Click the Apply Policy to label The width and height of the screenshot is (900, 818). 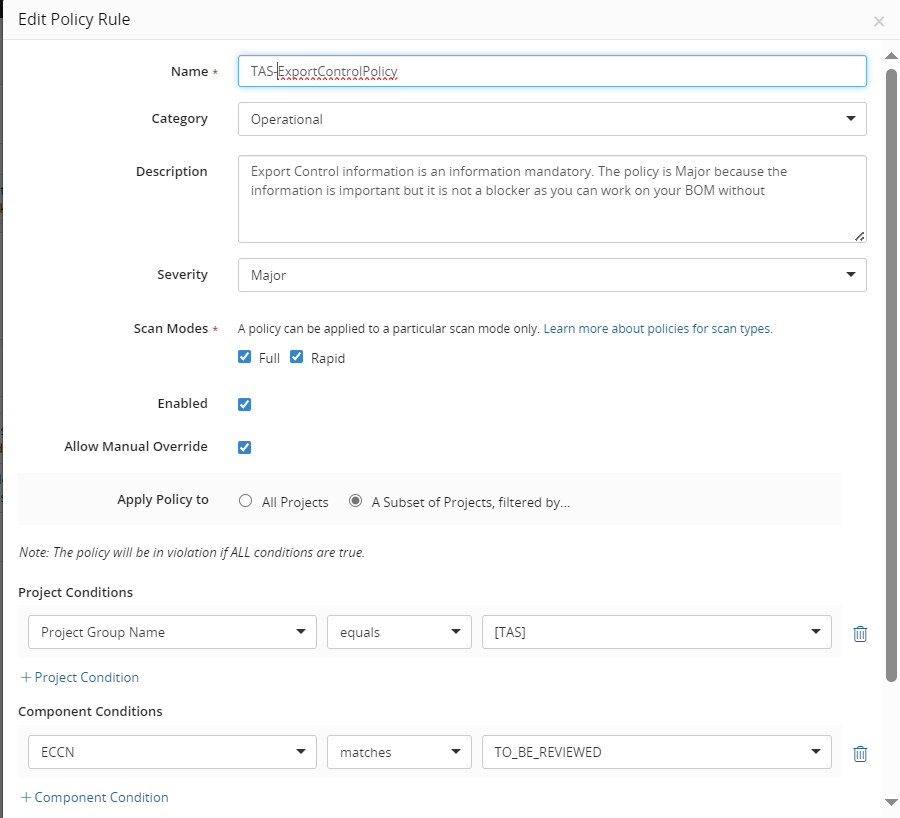tap(163, 499)
